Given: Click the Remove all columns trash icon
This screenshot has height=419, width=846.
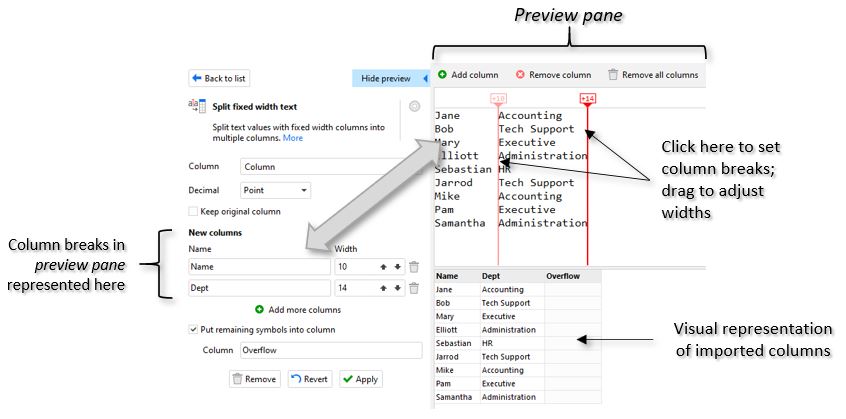Looking at the screenshot, I should [613, 75].
